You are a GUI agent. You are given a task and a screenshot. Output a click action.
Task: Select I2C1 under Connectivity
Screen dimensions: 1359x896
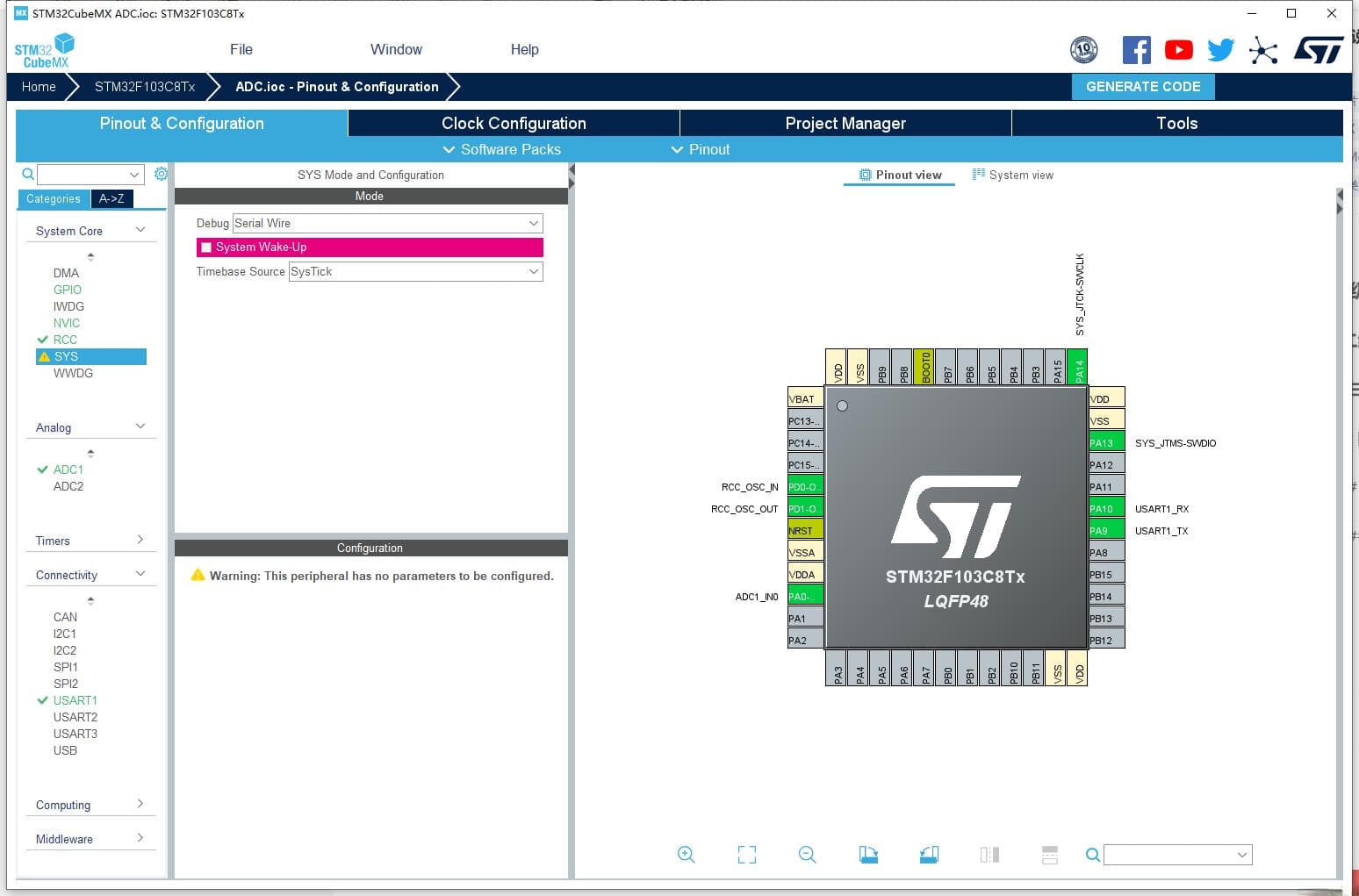tap(65, 634)
